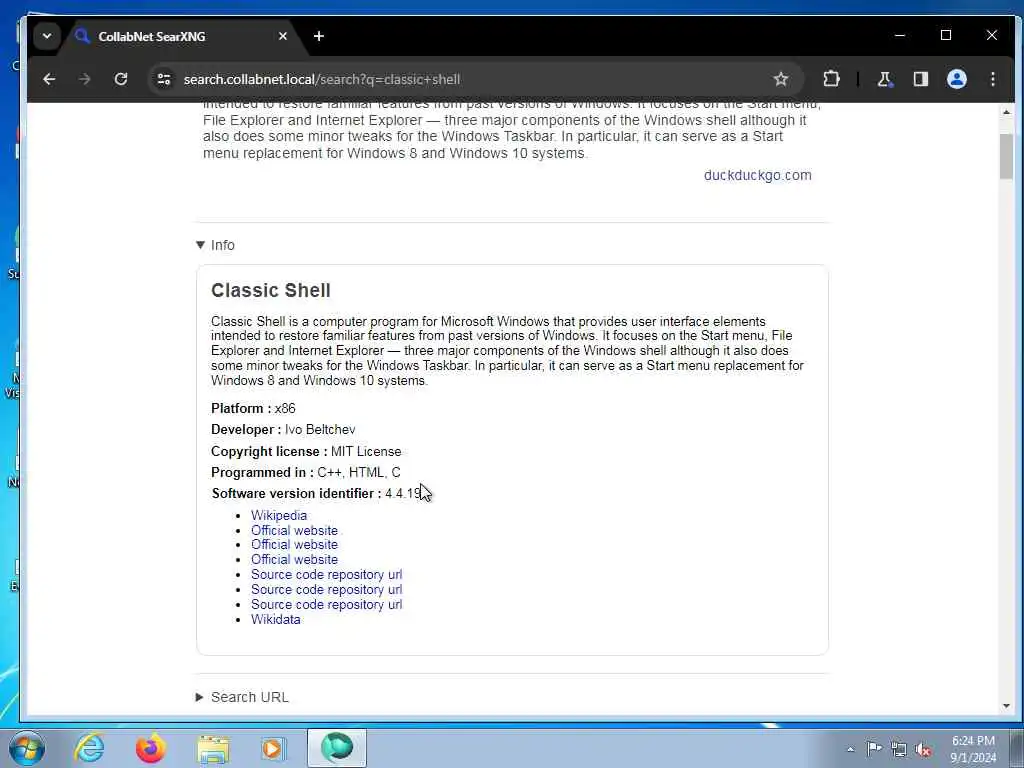Launch Firefox from the taskbar
Viewport: 1024px width, 768px height.
click(151, 748)
